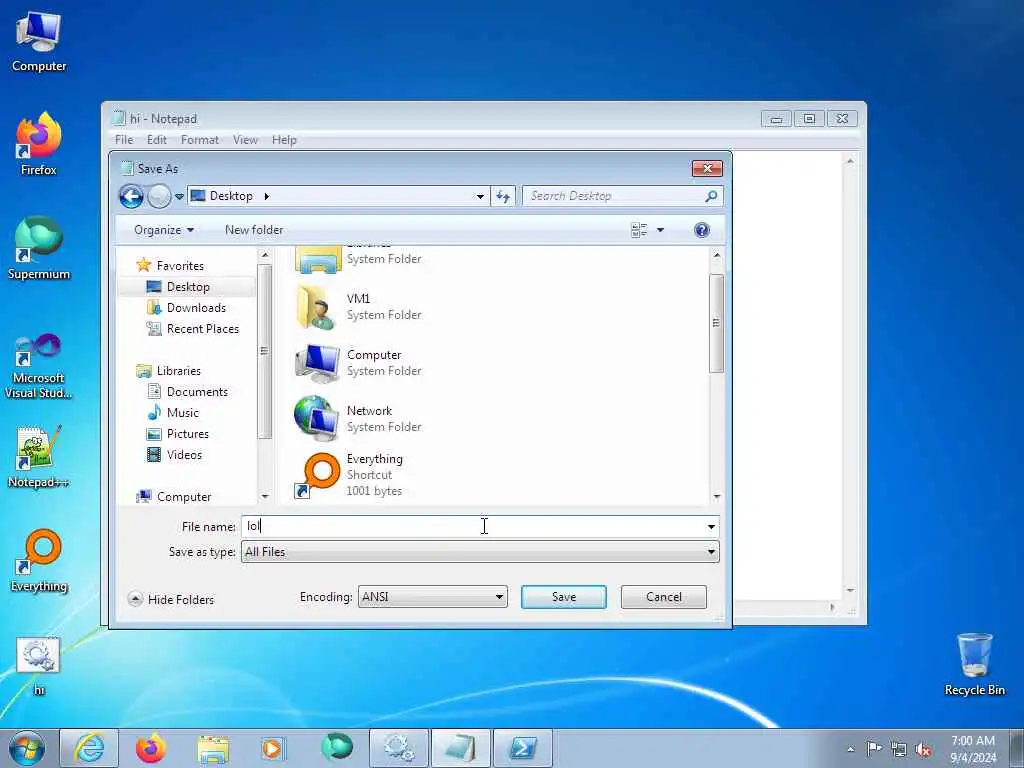Viewport: 1024px width, 768px height.
Task: Click the Forward arrow in Save As dialog
Action: [159, 196]
